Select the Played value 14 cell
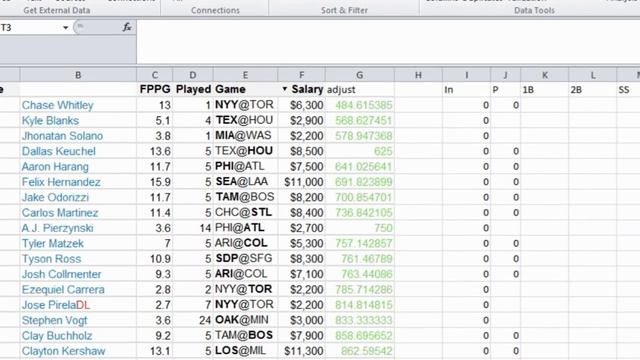 (x=193, y=228)
